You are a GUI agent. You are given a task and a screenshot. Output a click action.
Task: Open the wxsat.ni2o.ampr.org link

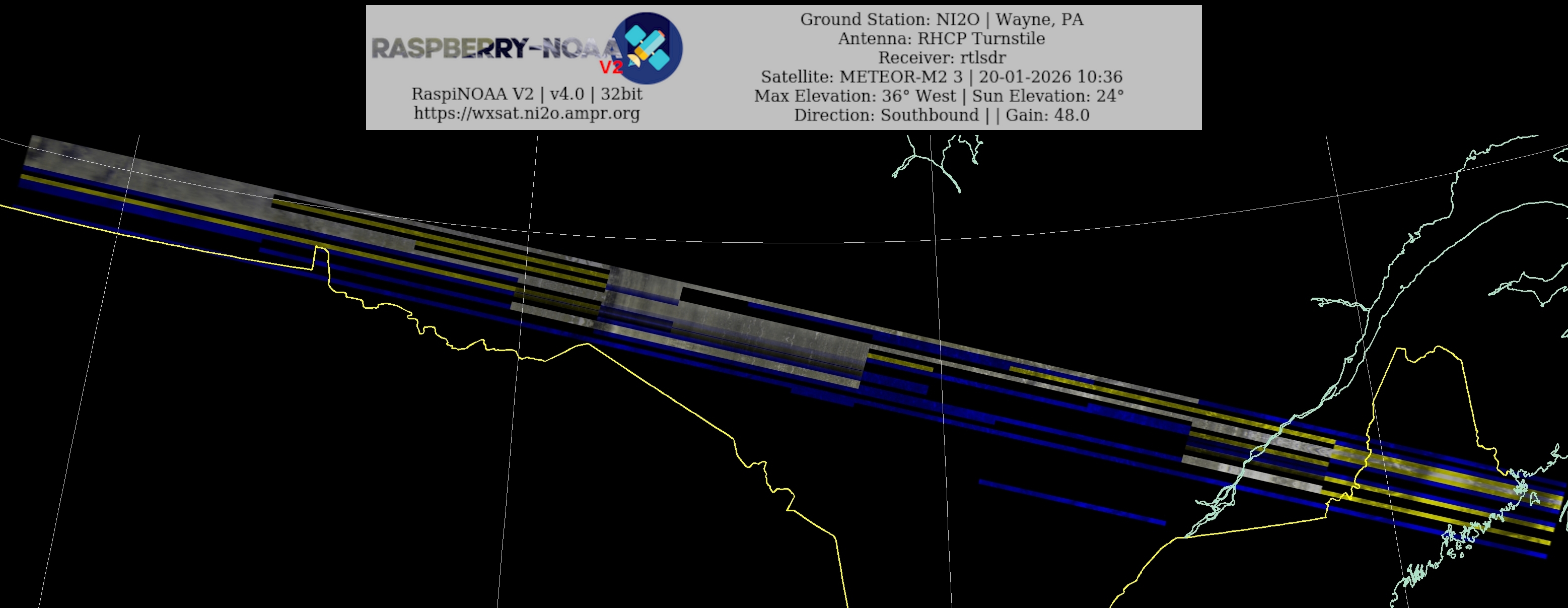point(527,113)
